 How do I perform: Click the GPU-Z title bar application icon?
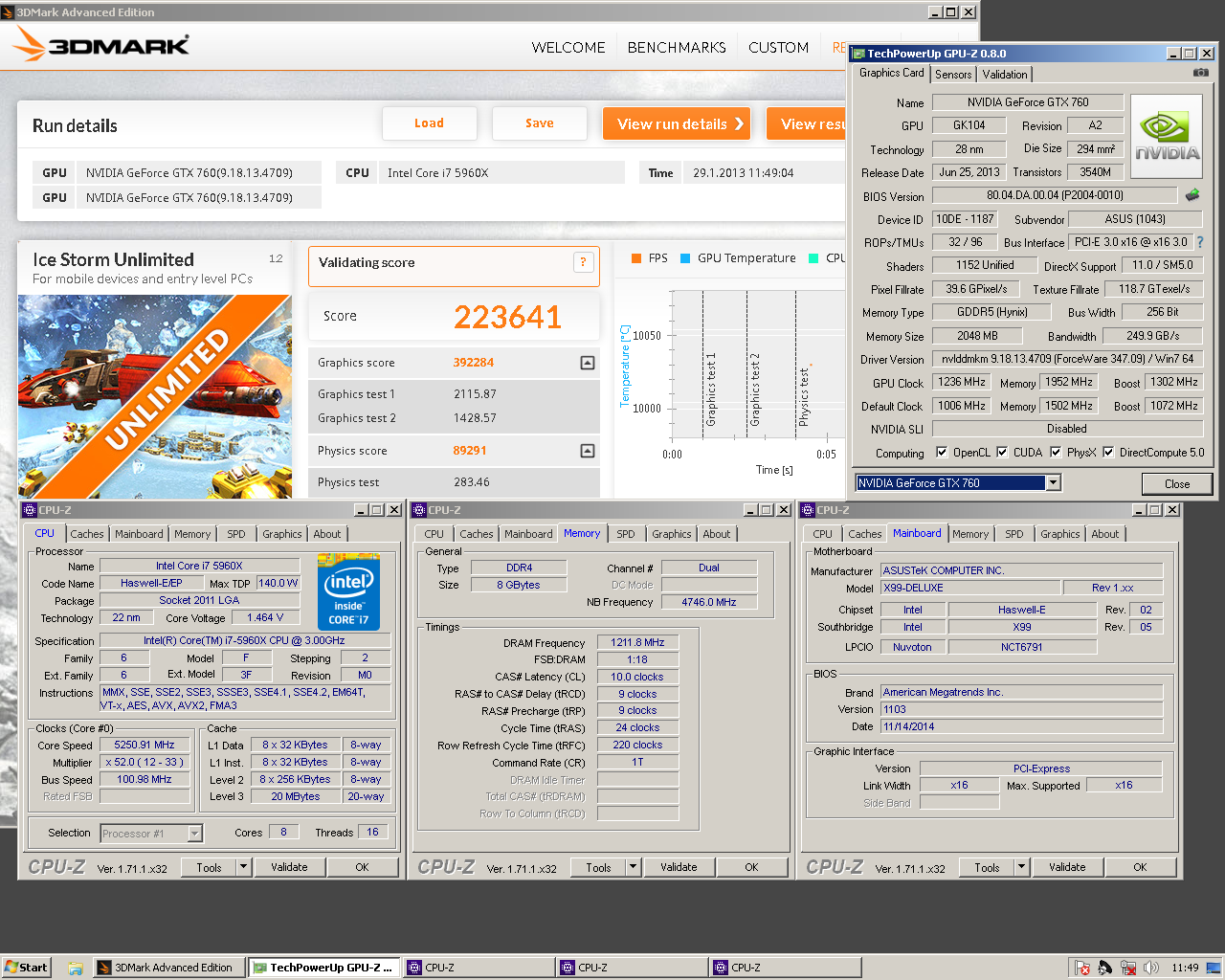pos(858,54)
